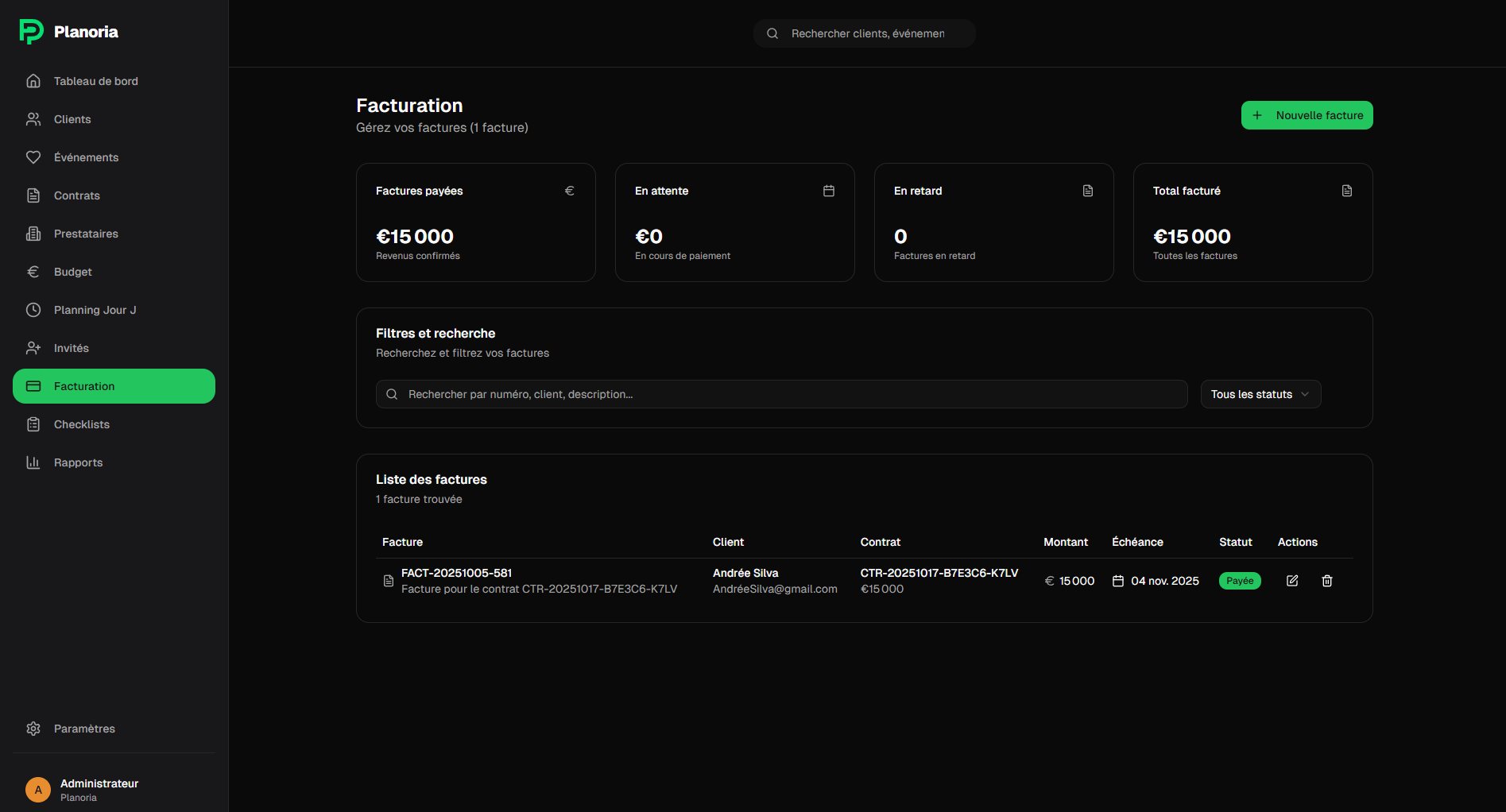Click file icon beside FACT-20251005-581
Viewport: 1506px width, 812px height.
coord(389,581)
